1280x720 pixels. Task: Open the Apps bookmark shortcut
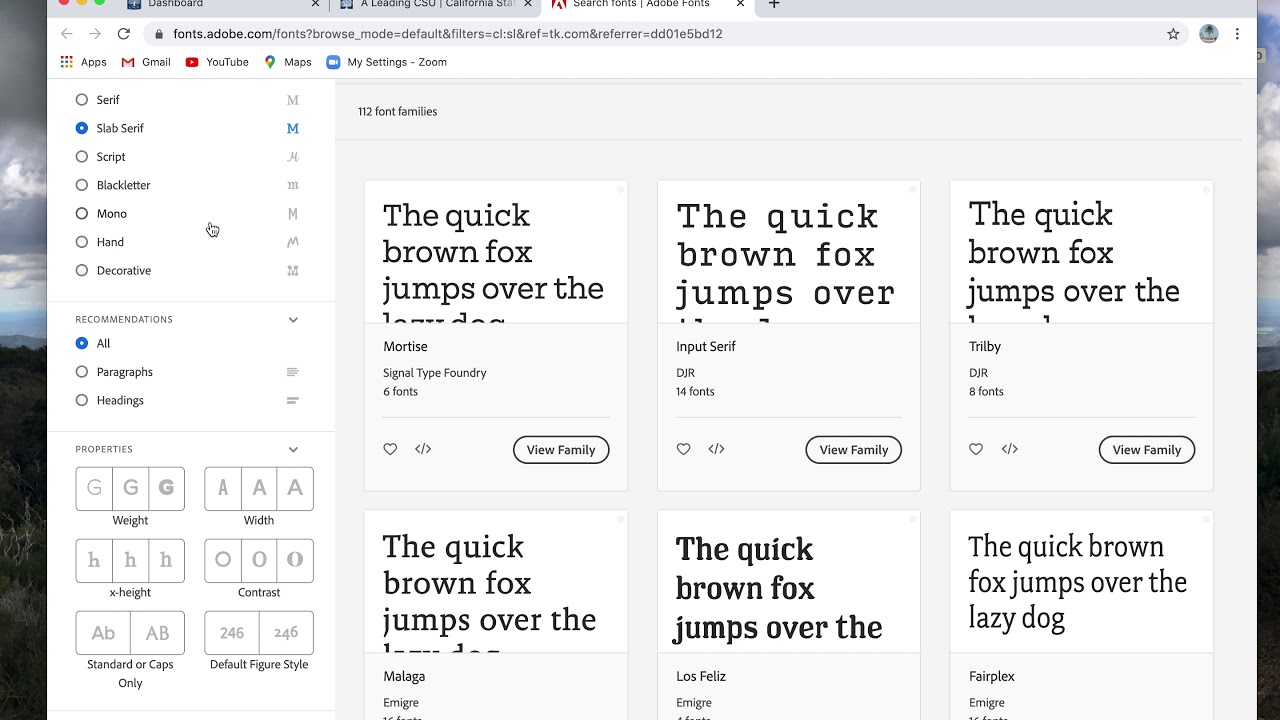pos(83,62)
